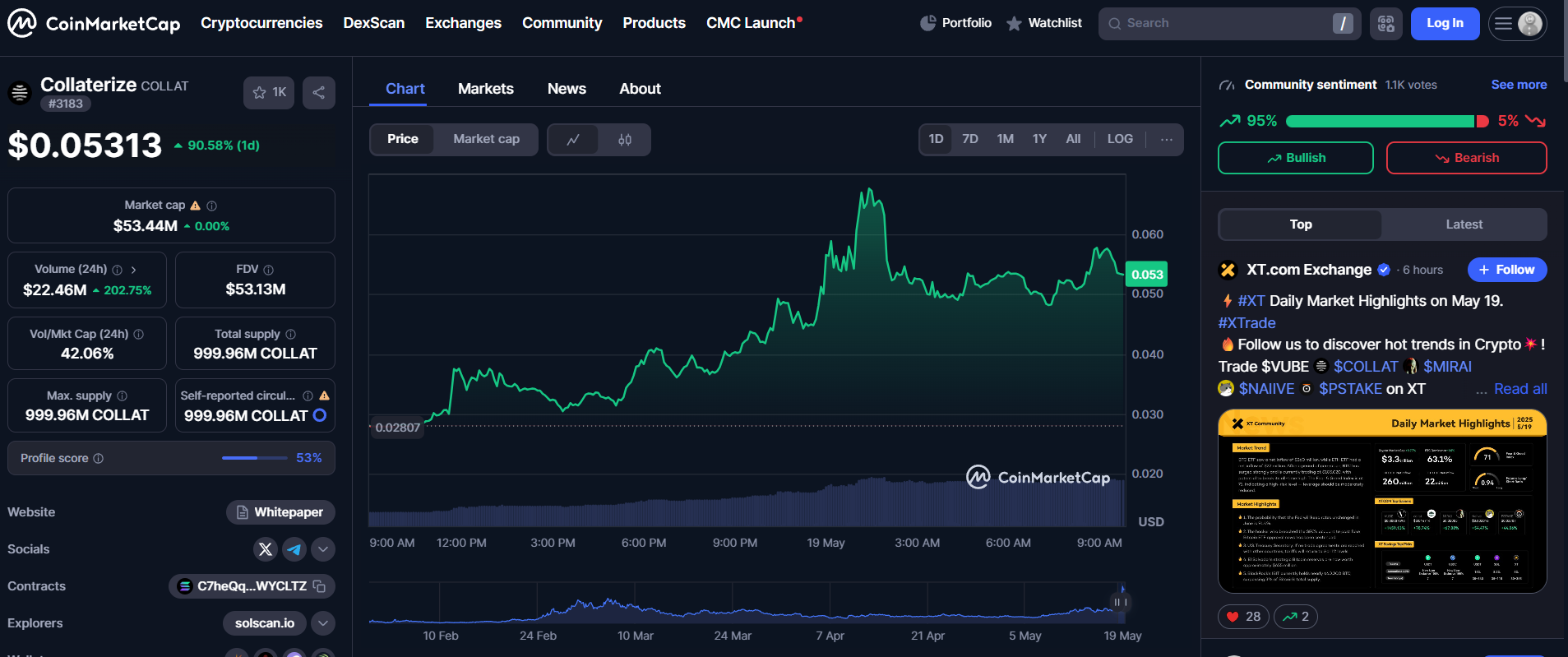Copy the C7heQq...WYCLTZ contract address
Screen dimensions: 1568x657
[320, 586]
